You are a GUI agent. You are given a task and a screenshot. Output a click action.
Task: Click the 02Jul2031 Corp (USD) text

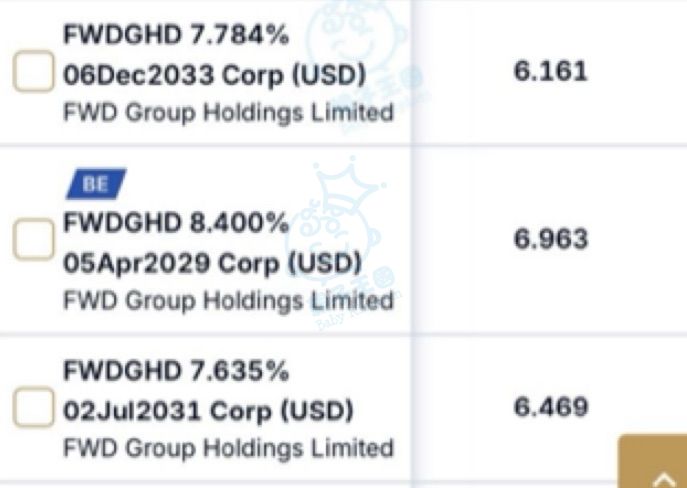click(208, 411)
